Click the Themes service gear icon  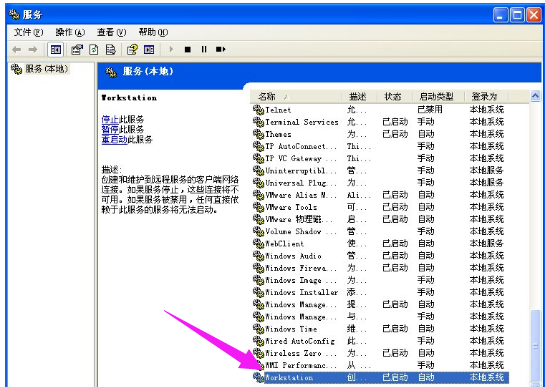tap(258, 134)
